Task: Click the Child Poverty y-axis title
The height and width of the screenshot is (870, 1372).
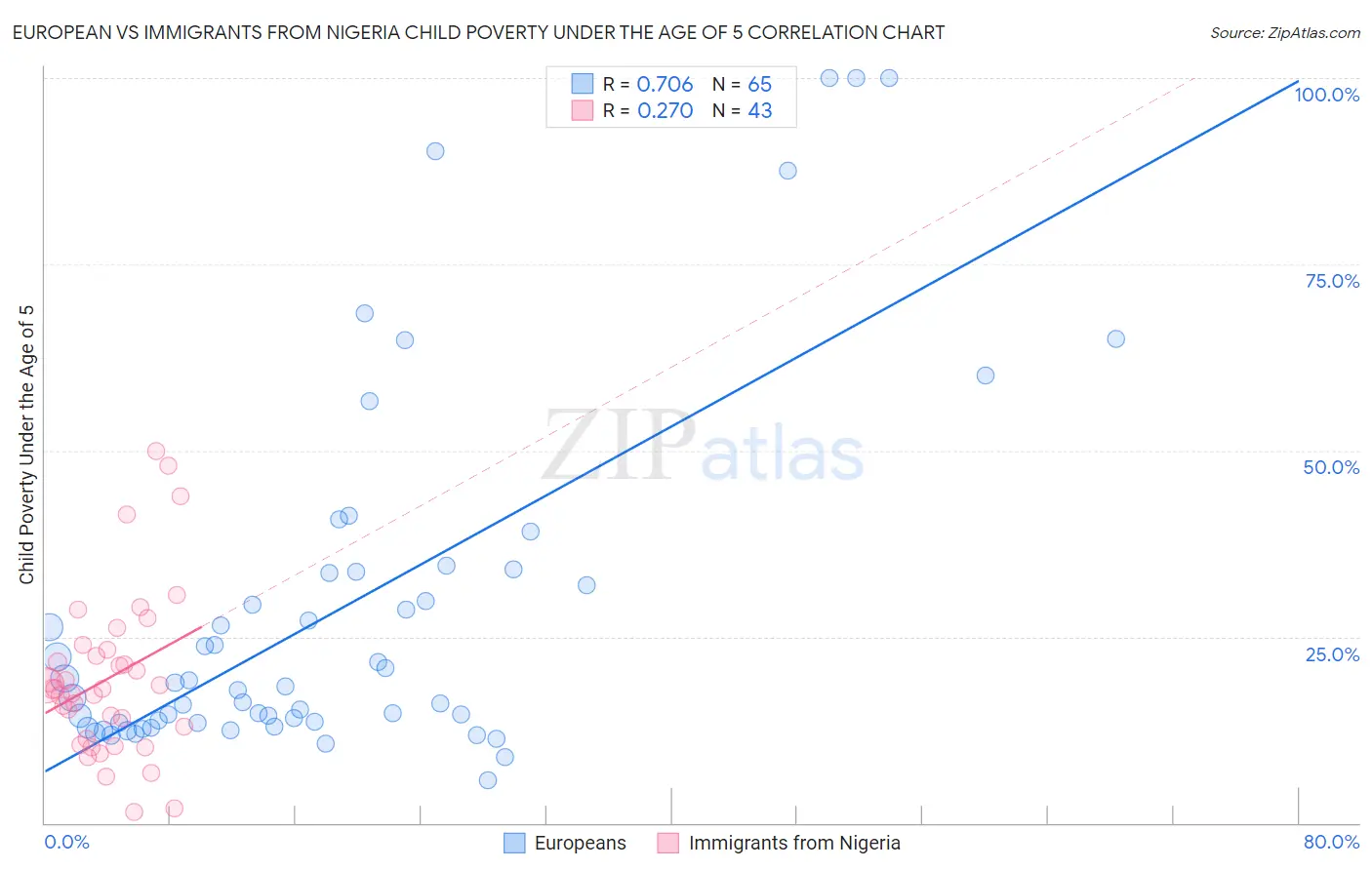Action: click(27, 445)
